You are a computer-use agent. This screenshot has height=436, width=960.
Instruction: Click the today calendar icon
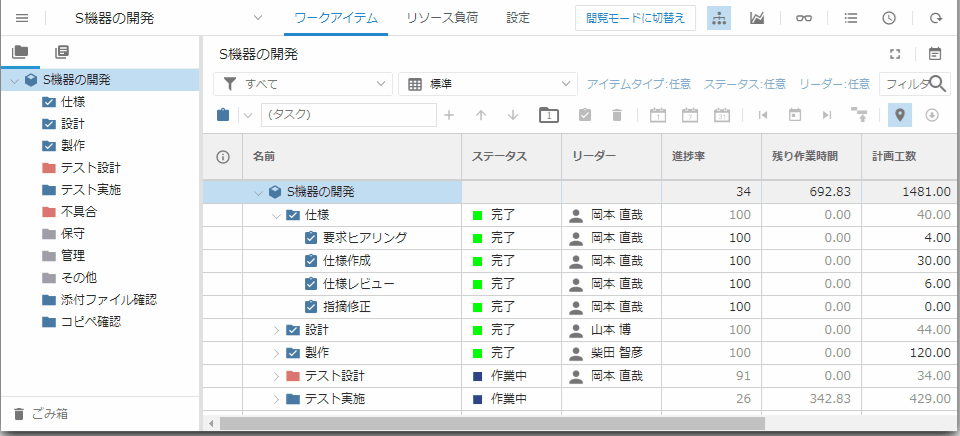click(795, 115)
